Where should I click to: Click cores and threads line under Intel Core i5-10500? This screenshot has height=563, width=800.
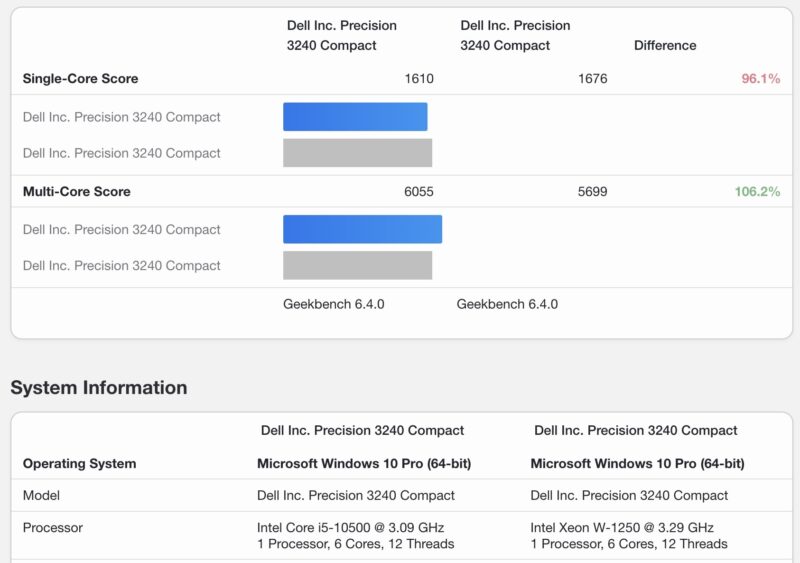[x=355, y=544]
